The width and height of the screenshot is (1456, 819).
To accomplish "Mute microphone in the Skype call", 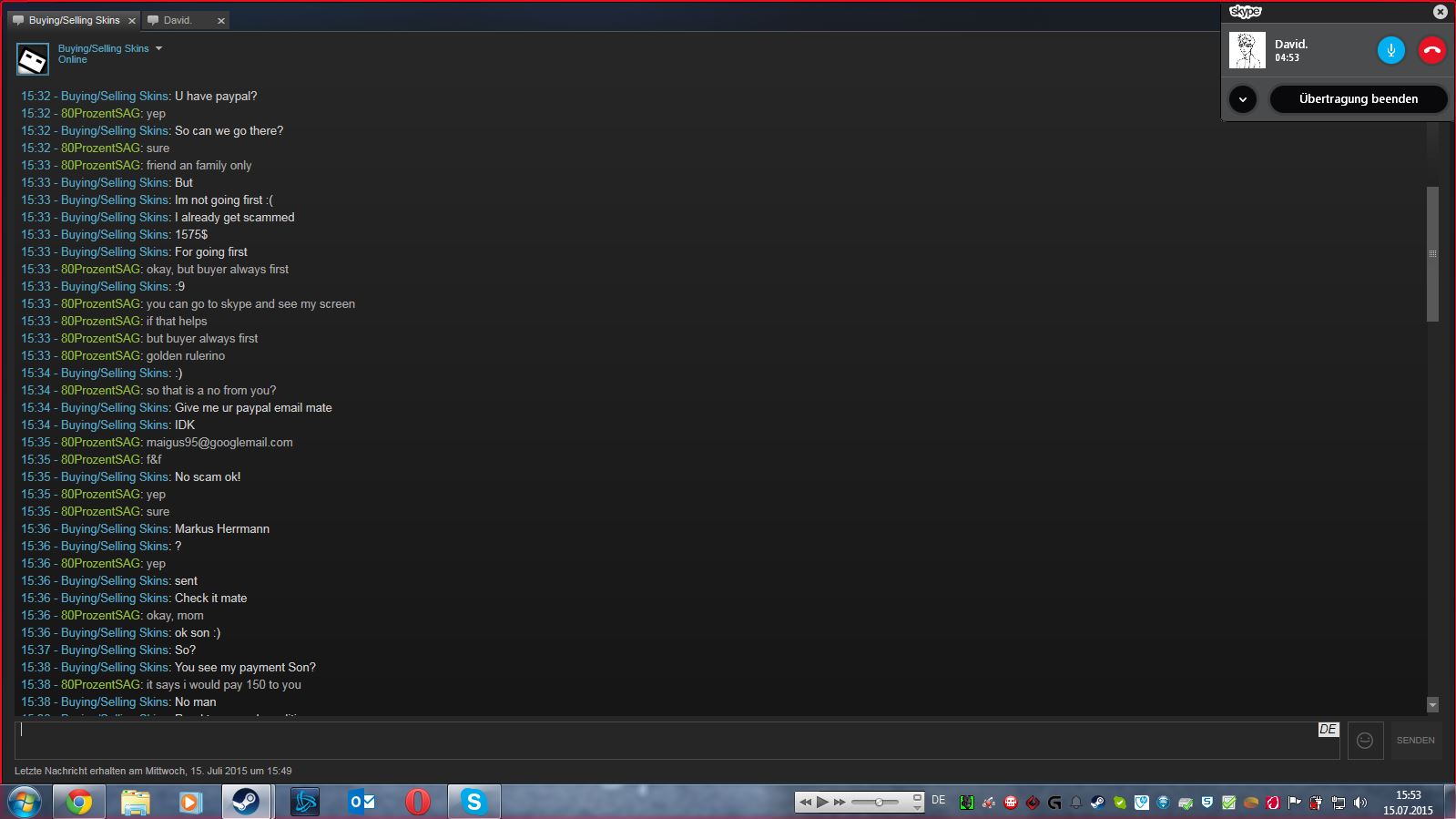I will coord(1390,51).
